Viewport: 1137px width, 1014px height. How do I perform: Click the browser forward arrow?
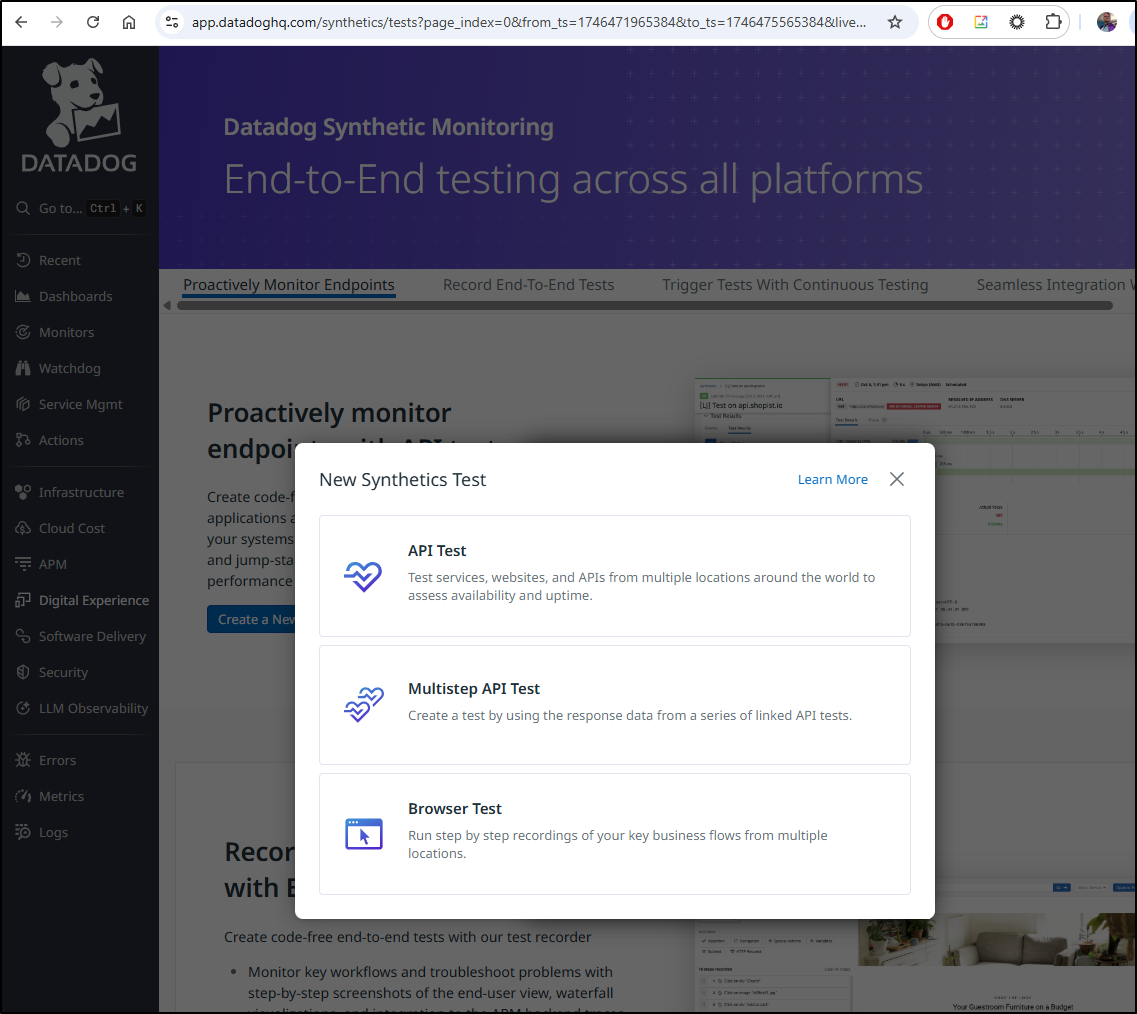(x=57, y=22)
